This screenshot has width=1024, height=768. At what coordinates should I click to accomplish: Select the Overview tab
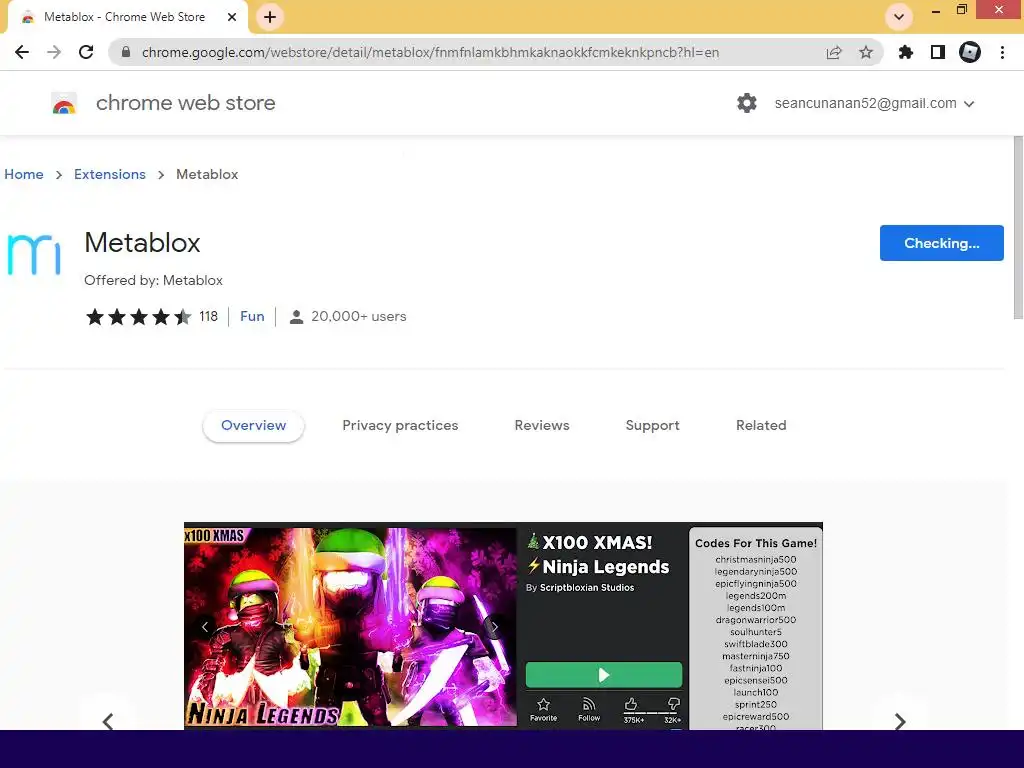[253, 425]
